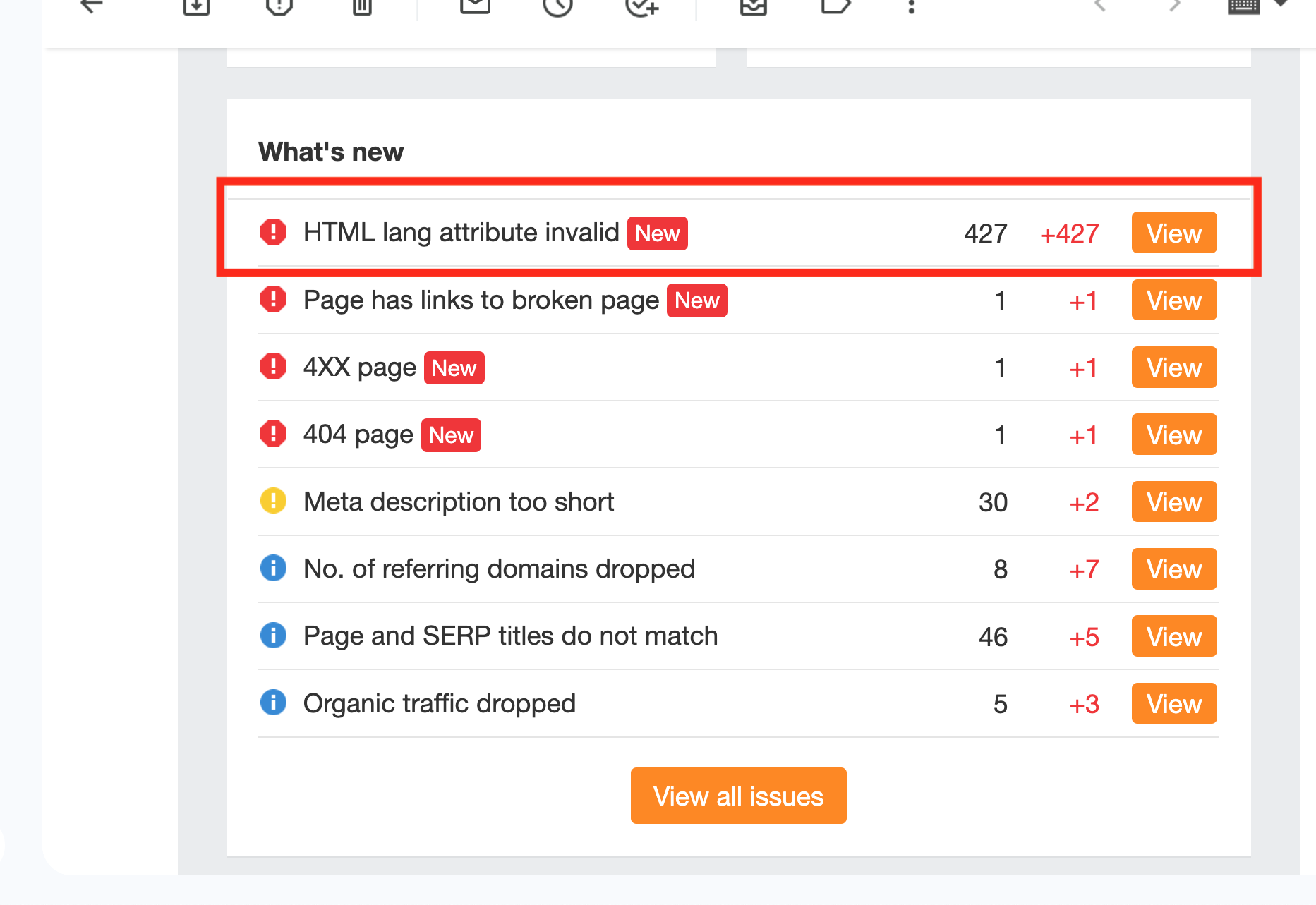
Task: View the HTML lang attribute invalid issue
Action: coord(1174,233)
